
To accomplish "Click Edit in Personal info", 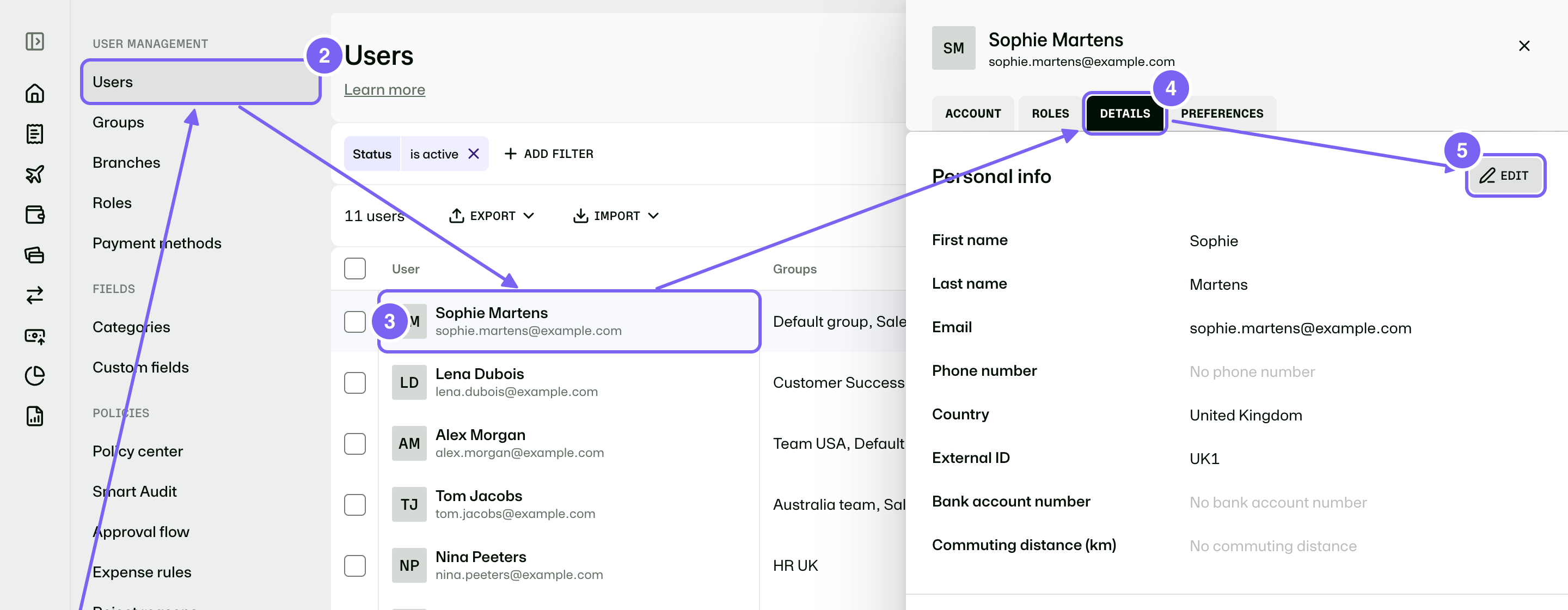I will [x=1505, y=175].
